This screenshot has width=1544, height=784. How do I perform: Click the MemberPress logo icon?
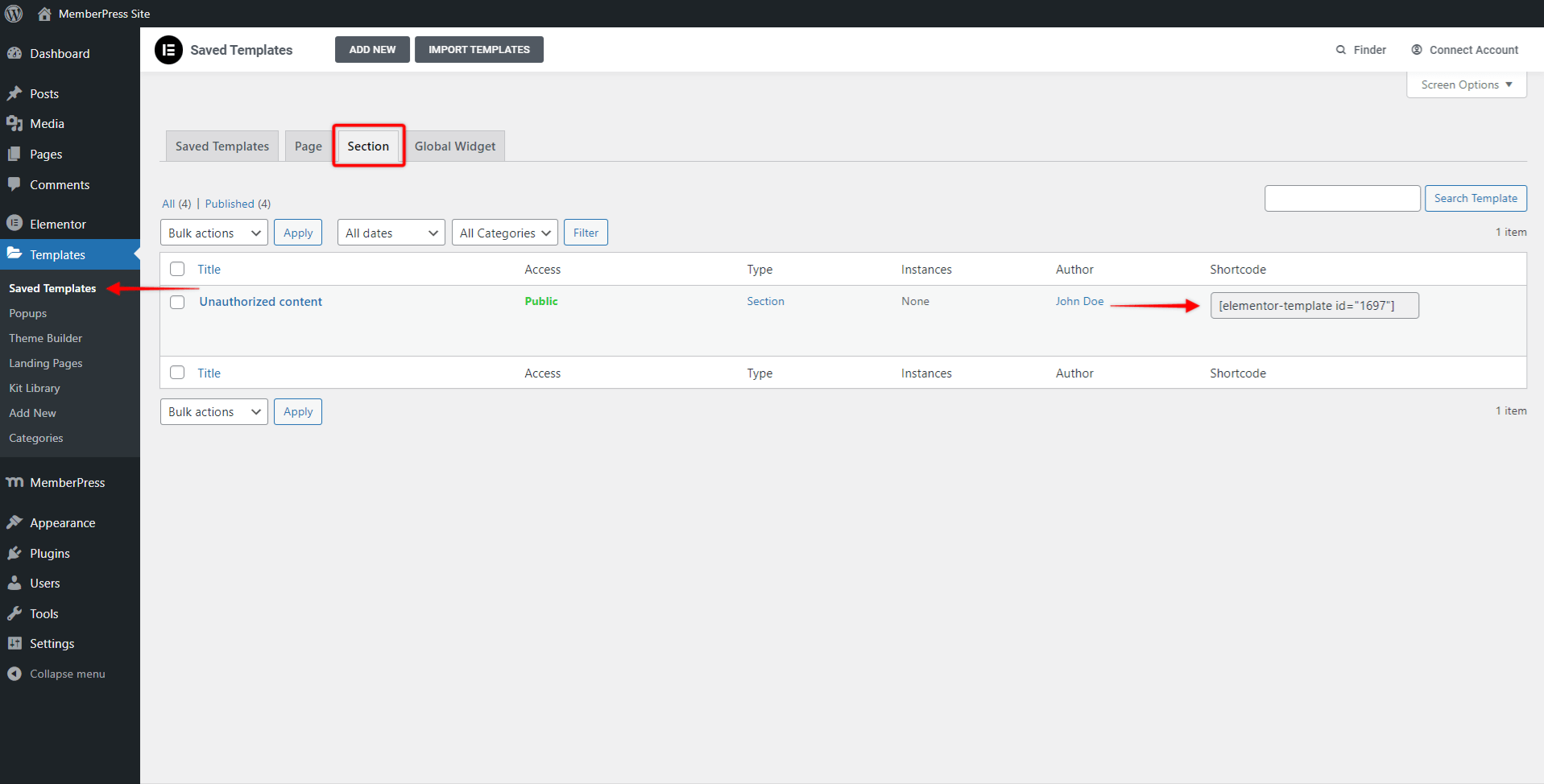14,482
